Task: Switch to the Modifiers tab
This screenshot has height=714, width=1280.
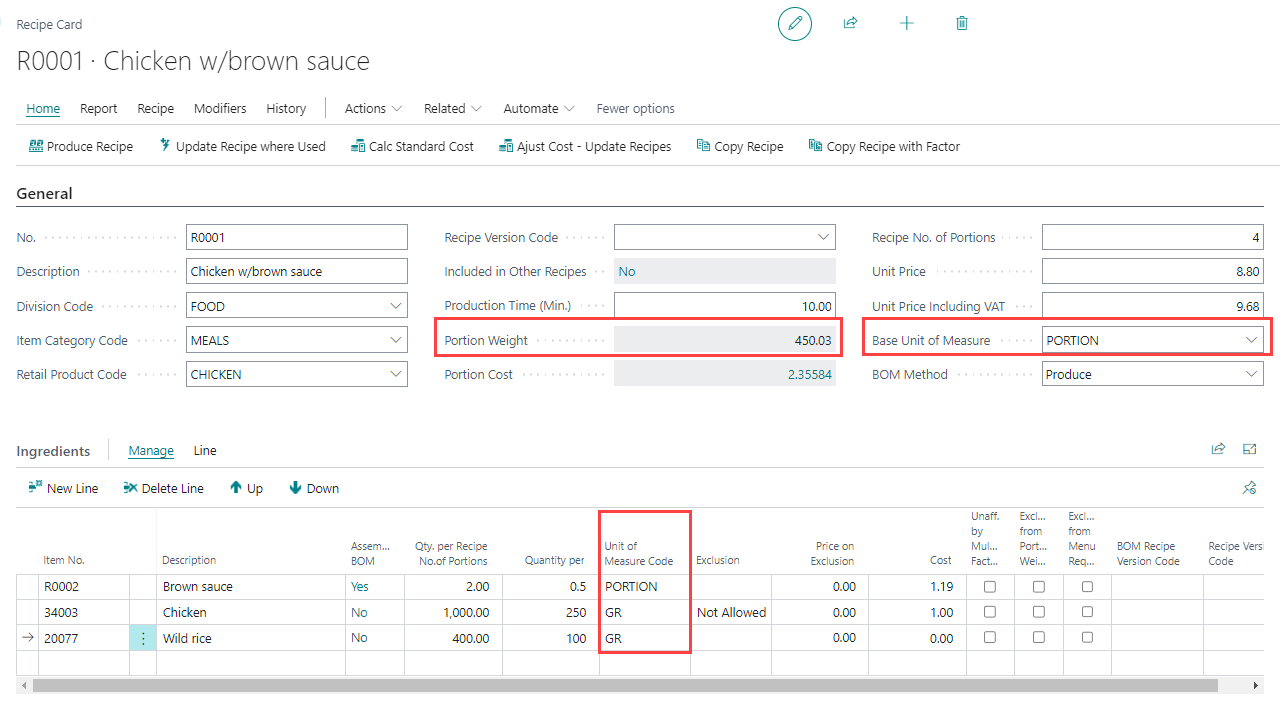Action: pos(220,108)
